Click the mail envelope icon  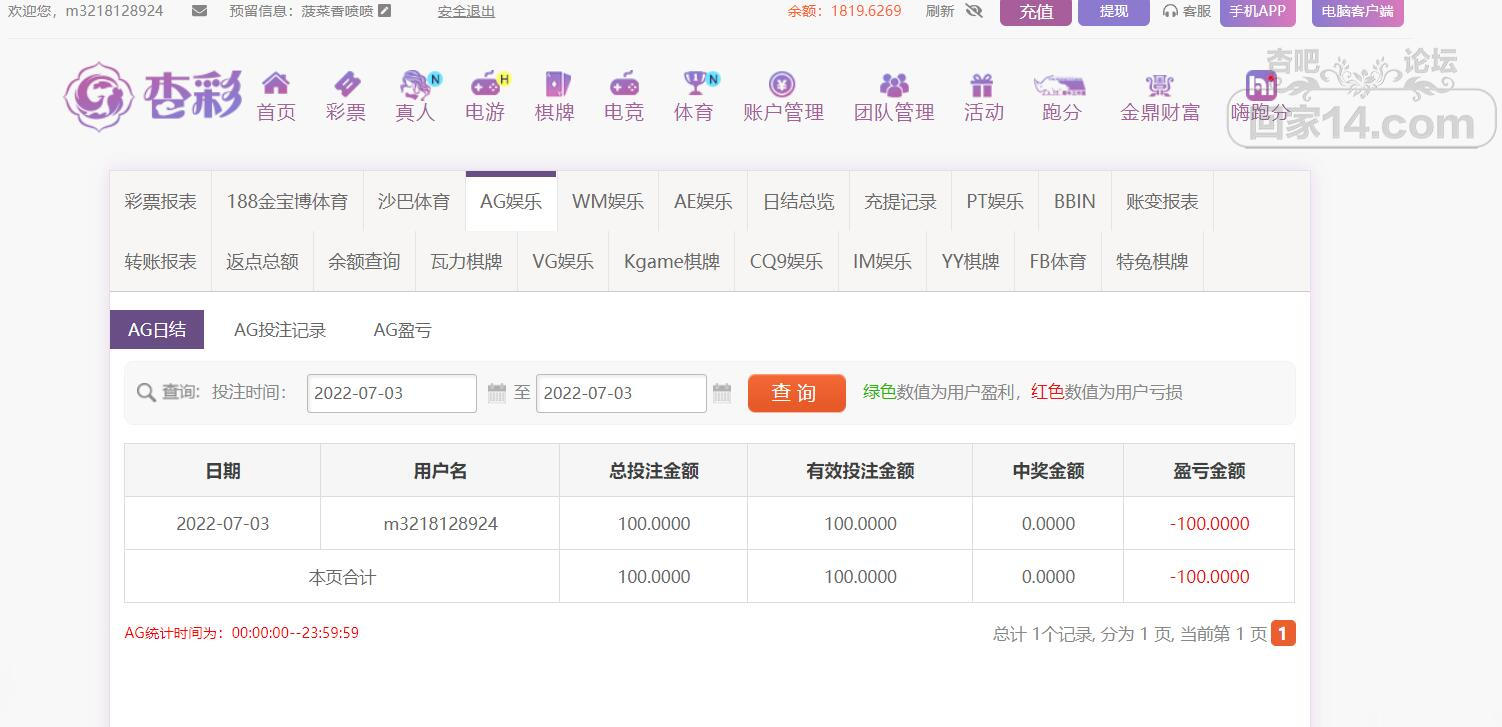point(199,11)
